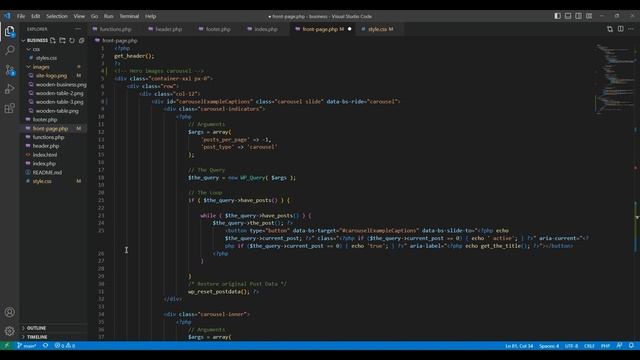Refresh the Explorer file tree
This screenshot has width=640, height=360.
tap(72, 40)
